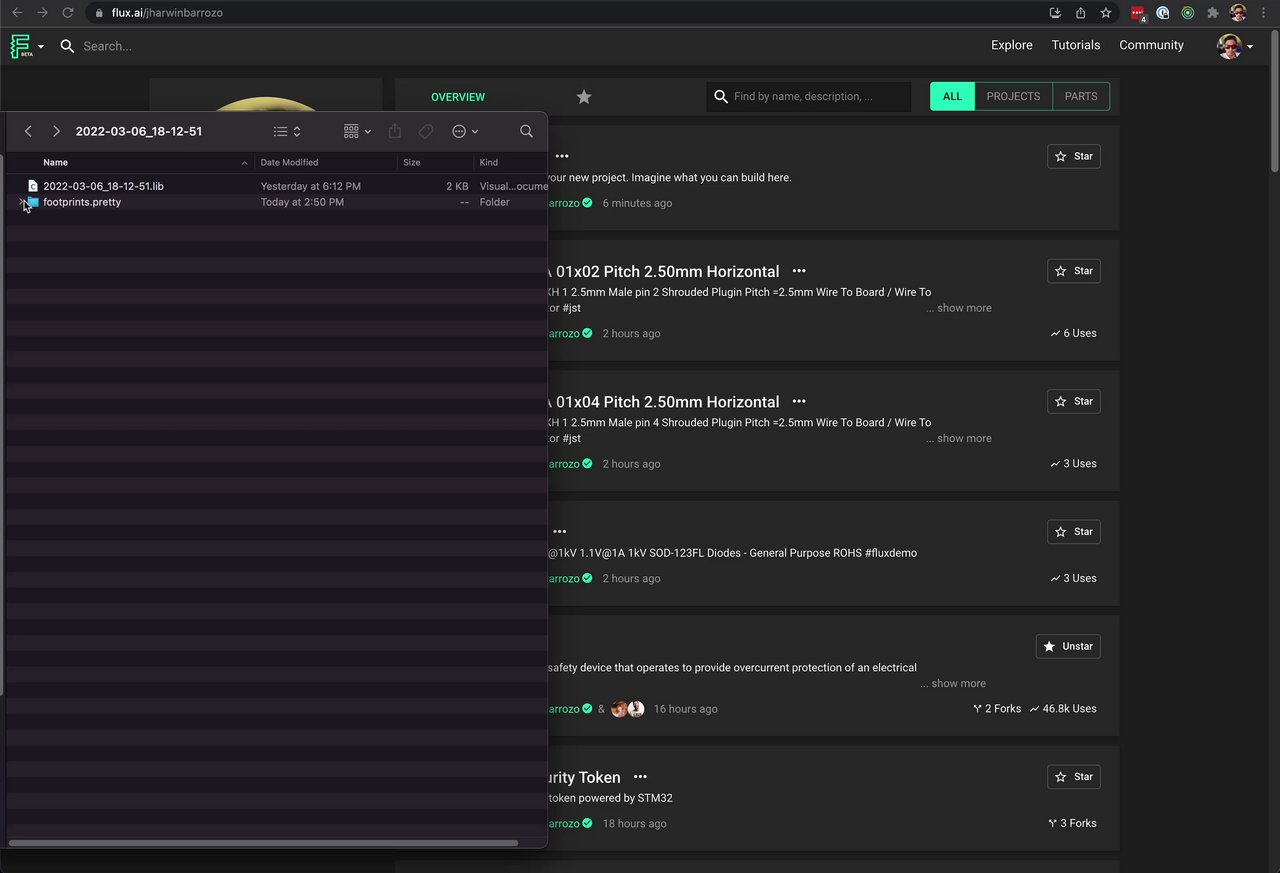Open the Security Token project title

(584, 777)
